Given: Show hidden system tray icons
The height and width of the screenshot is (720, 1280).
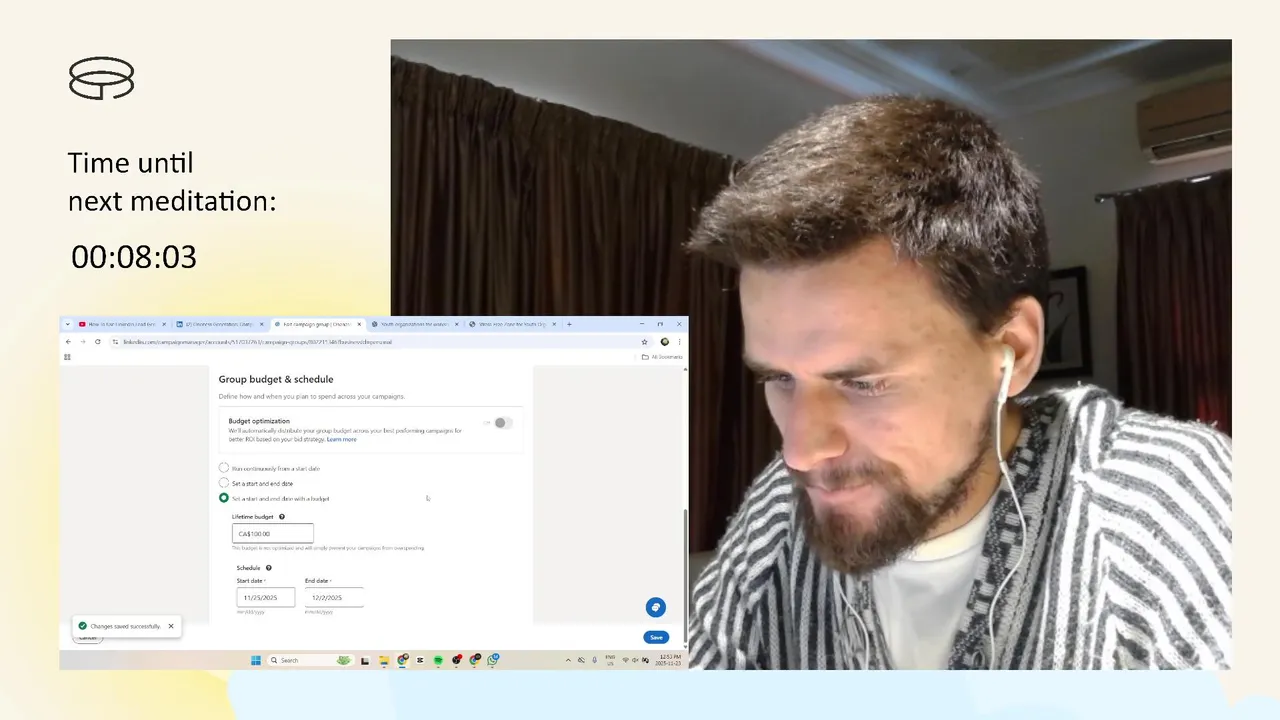Looking at the screenshot, I should [568, 660].
